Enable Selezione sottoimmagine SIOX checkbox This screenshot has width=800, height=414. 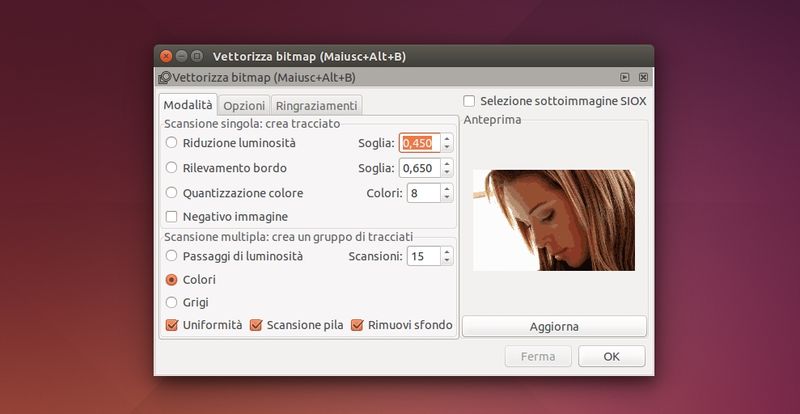click(x=469, y=101)
